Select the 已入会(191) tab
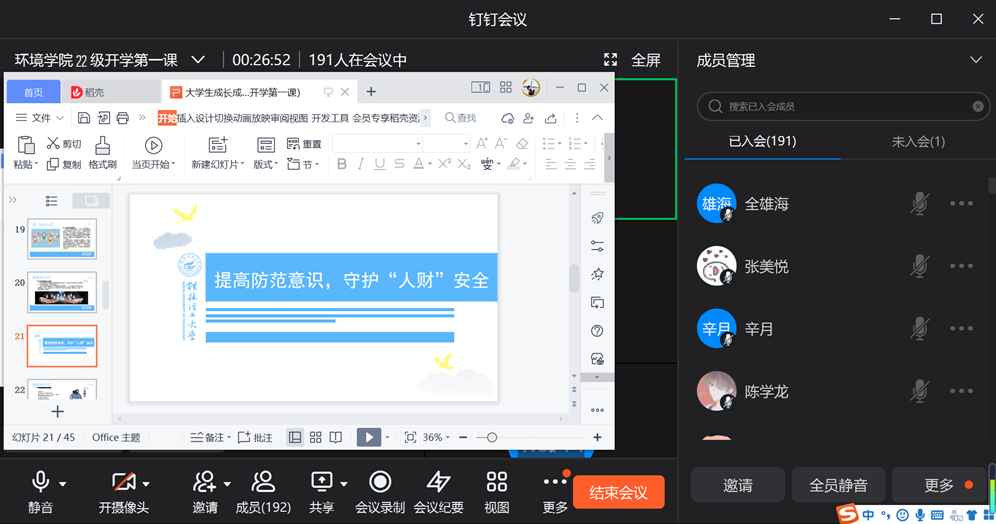996x524 pixels. [x=762, y=141]
